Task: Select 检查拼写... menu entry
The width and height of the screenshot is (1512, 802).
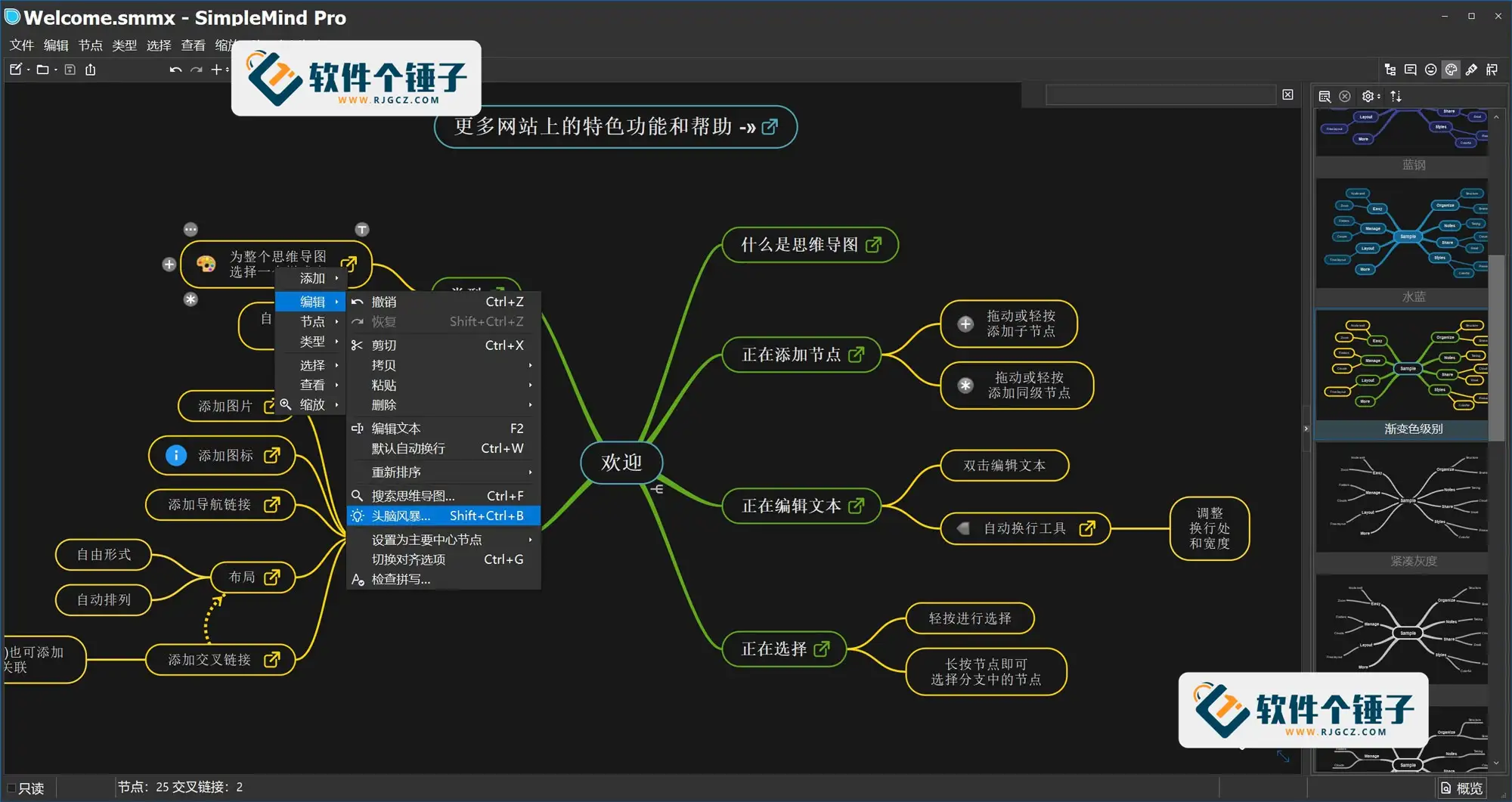Action: click(444, 580)
